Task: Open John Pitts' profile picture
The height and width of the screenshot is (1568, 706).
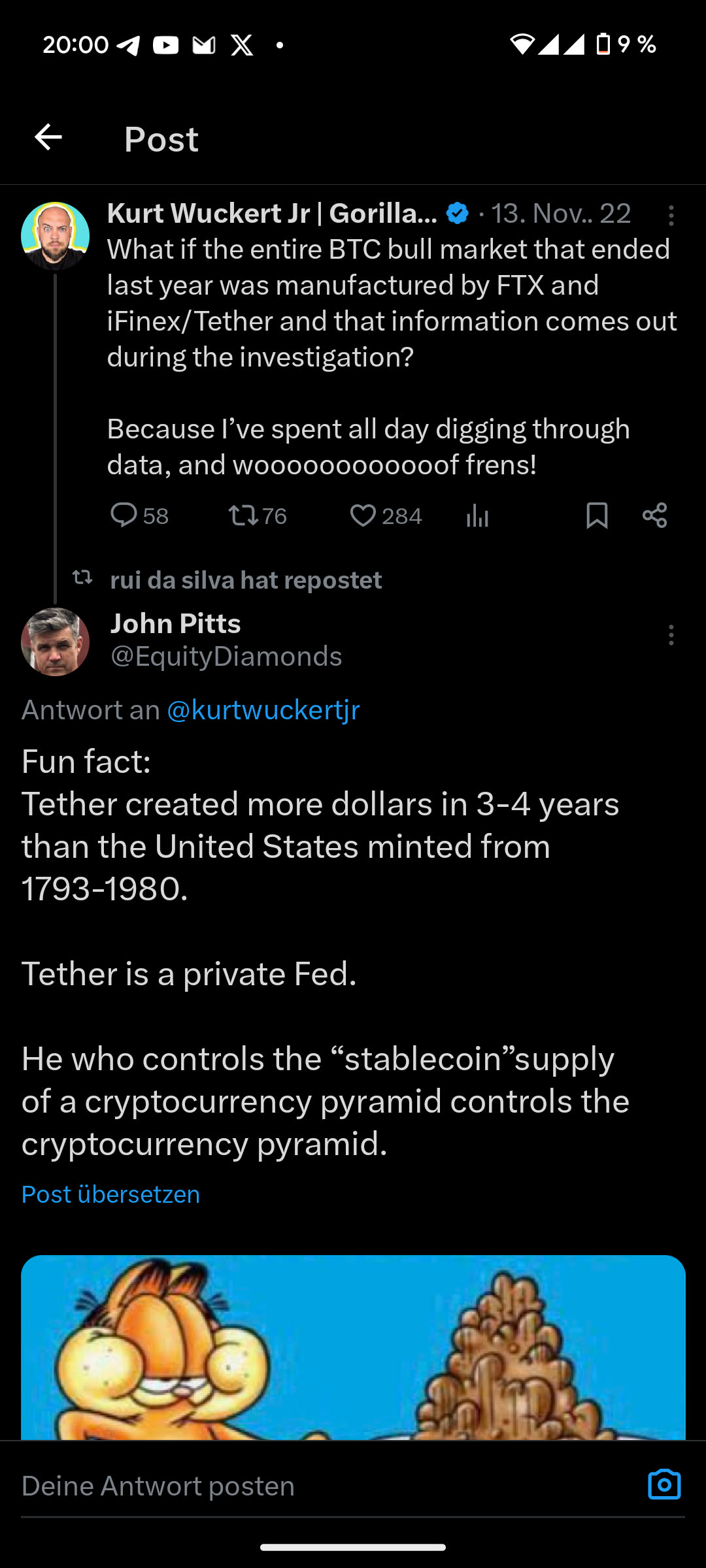Action: (x=55, y=642)
